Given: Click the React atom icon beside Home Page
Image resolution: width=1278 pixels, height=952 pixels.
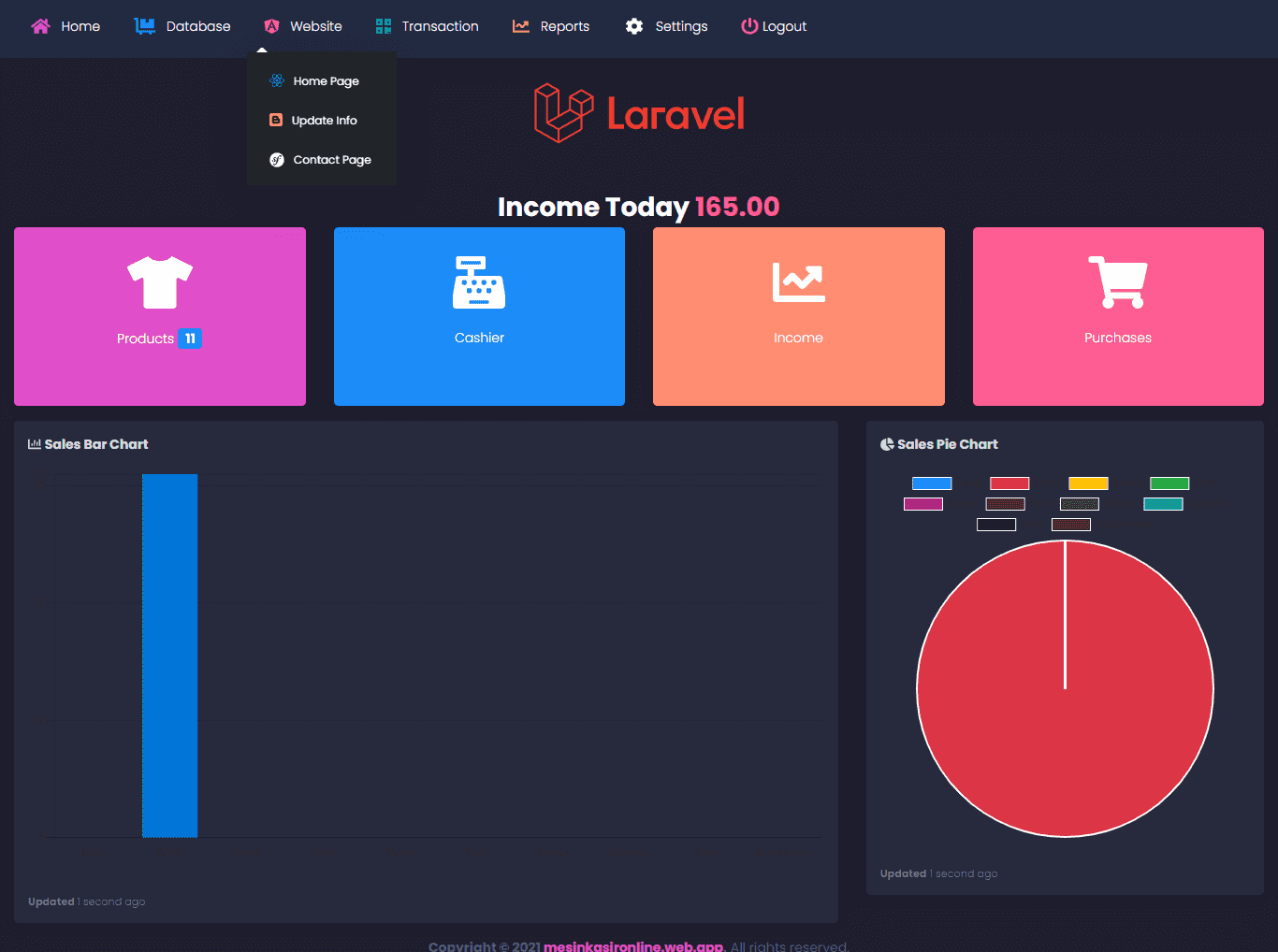Looking at the screenshot, I should [277, 80].
